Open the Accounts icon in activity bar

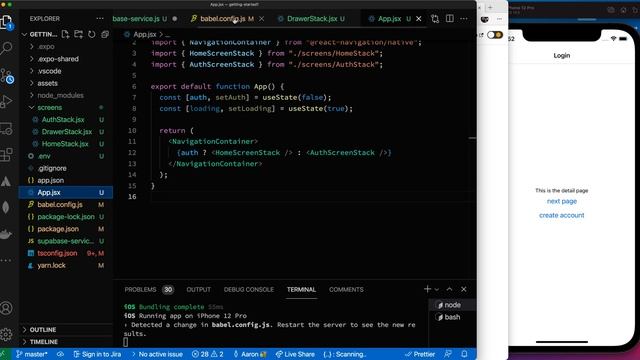click(6, 308)
